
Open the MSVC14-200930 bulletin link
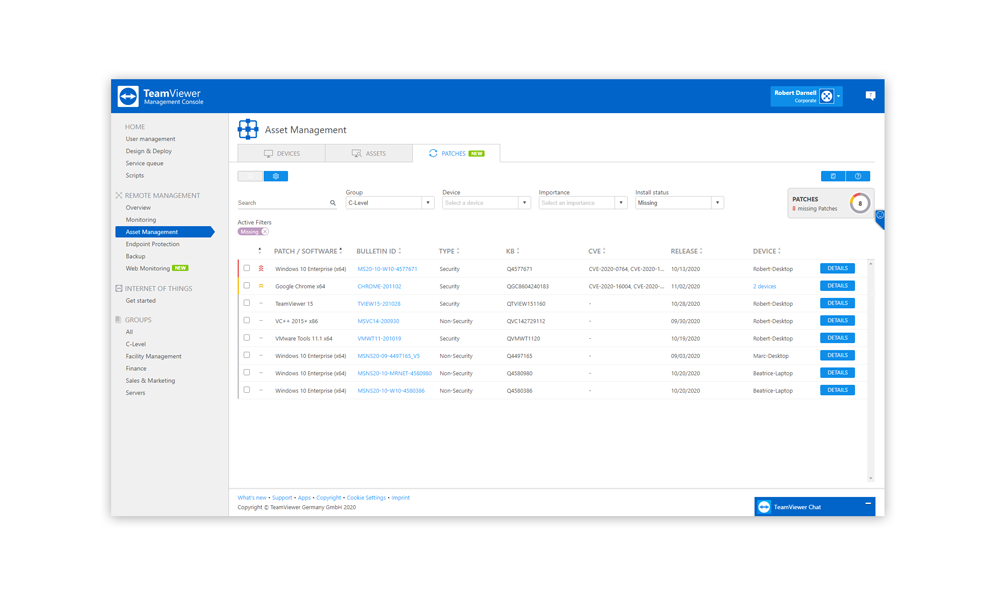tap(378, 321)
